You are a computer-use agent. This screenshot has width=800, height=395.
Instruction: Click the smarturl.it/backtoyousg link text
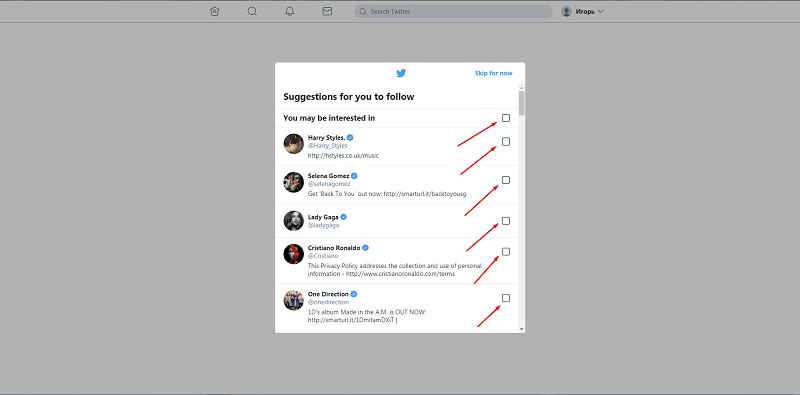coord(426,194)
